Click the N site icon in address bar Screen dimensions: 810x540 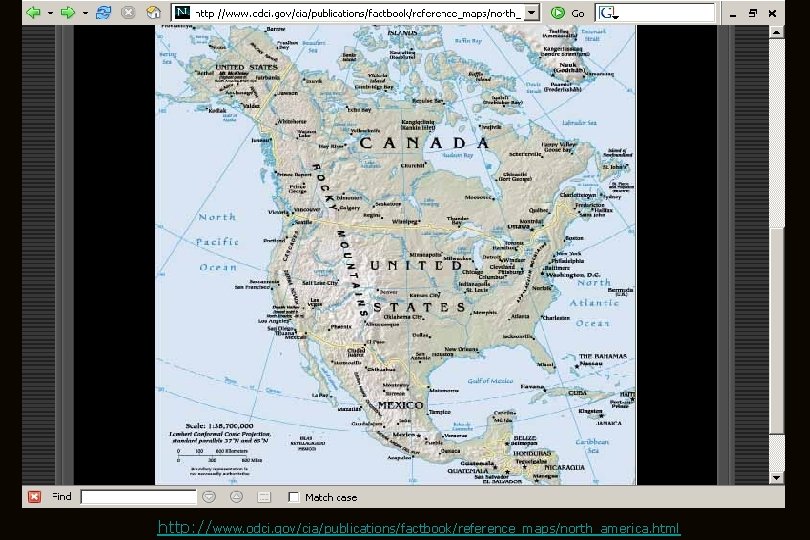[182, 12]
